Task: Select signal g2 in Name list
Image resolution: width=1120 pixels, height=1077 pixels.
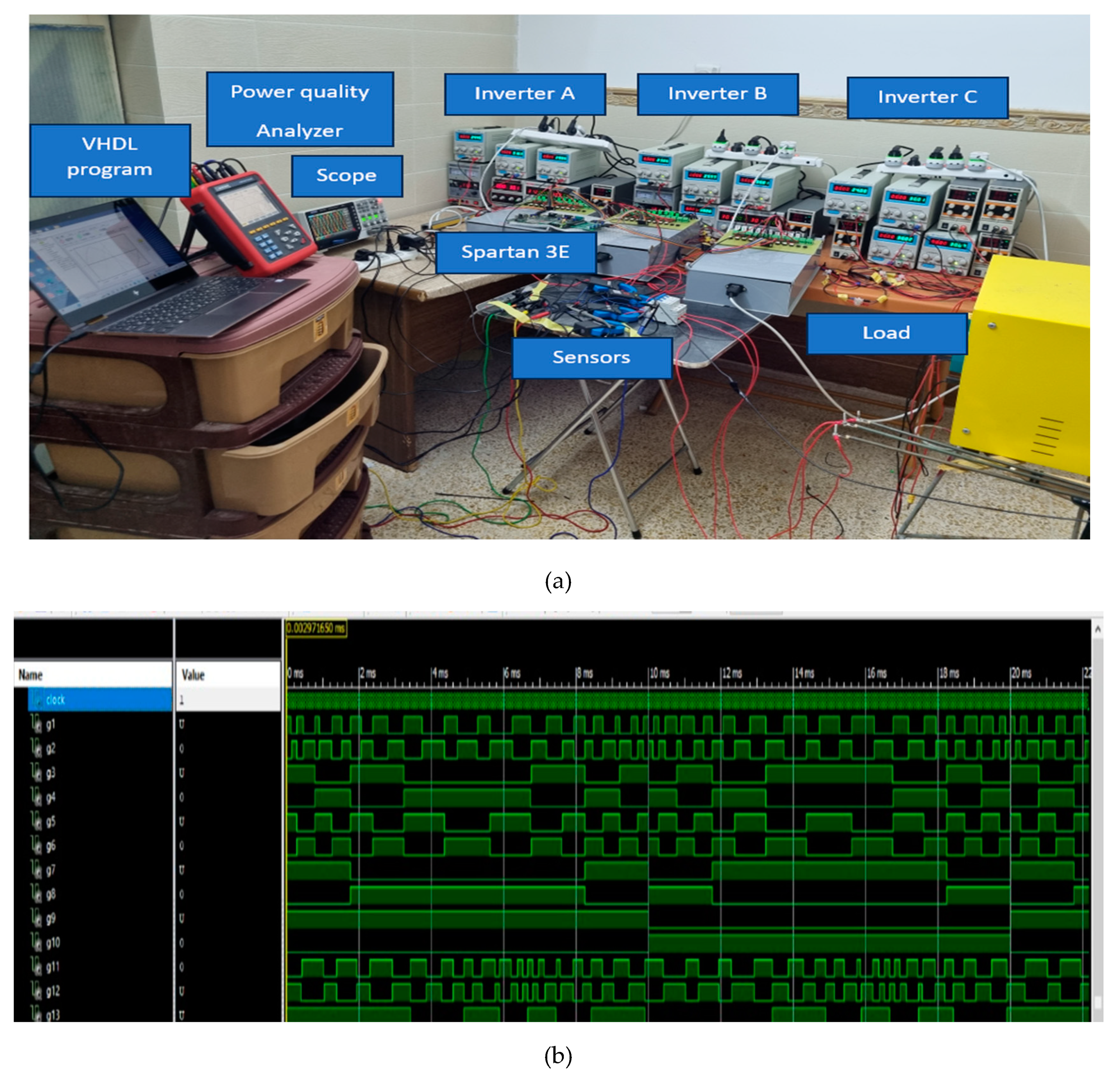Action: pos(51,749)
